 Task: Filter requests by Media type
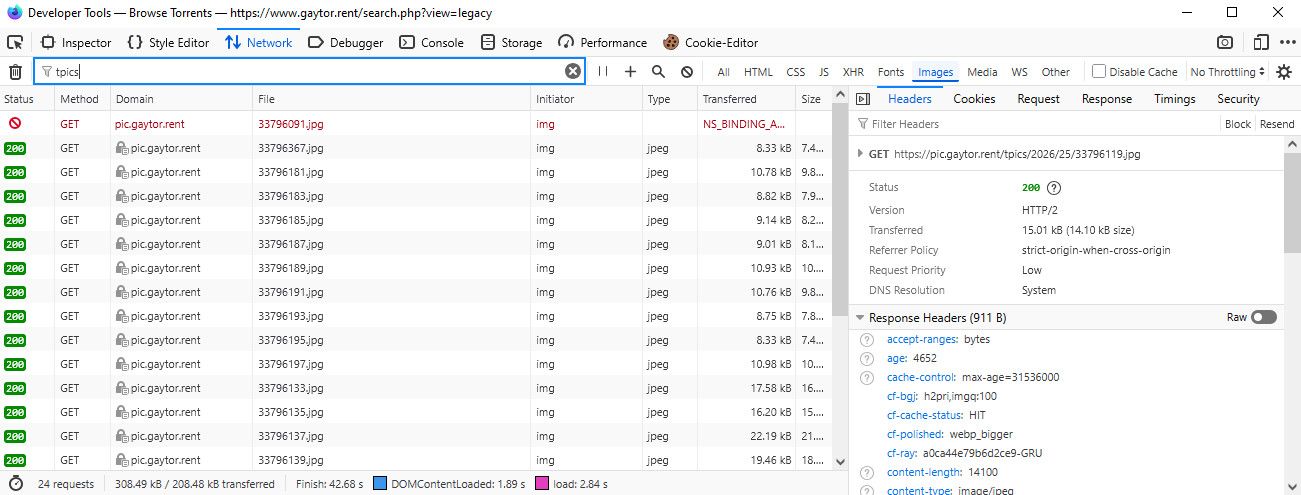click(982, 72)
